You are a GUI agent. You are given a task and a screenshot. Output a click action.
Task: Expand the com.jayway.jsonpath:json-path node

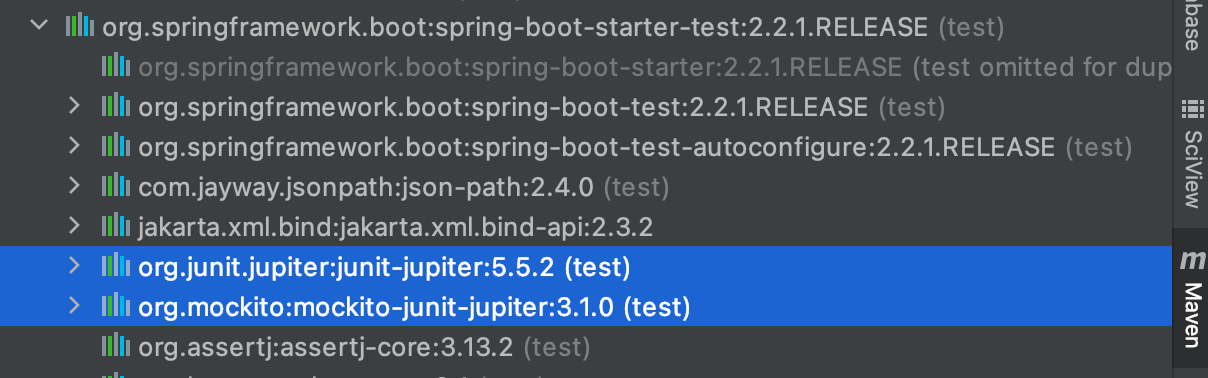(73, 186)
